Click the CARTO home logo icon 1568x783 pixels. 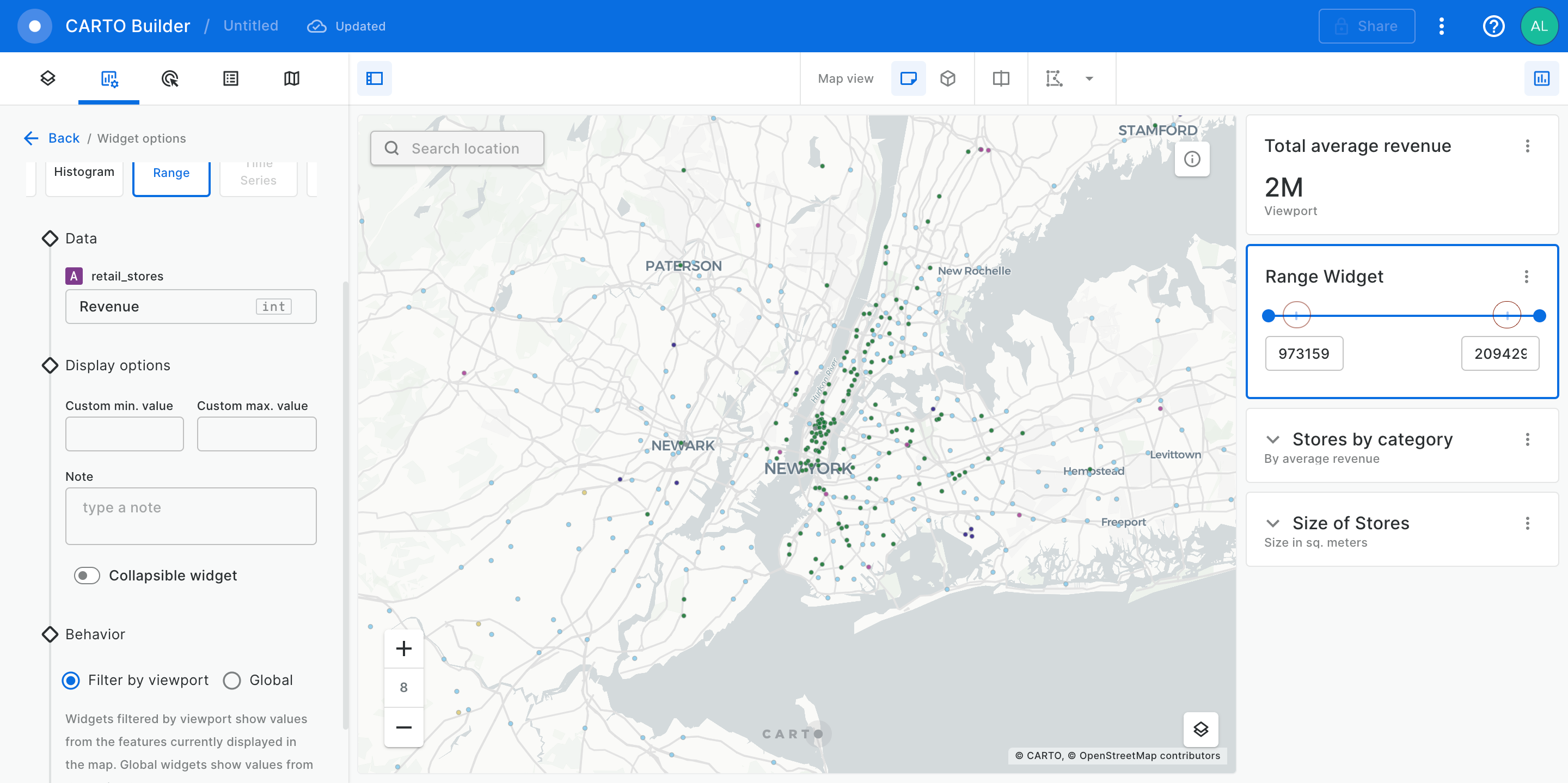[35, 26]
